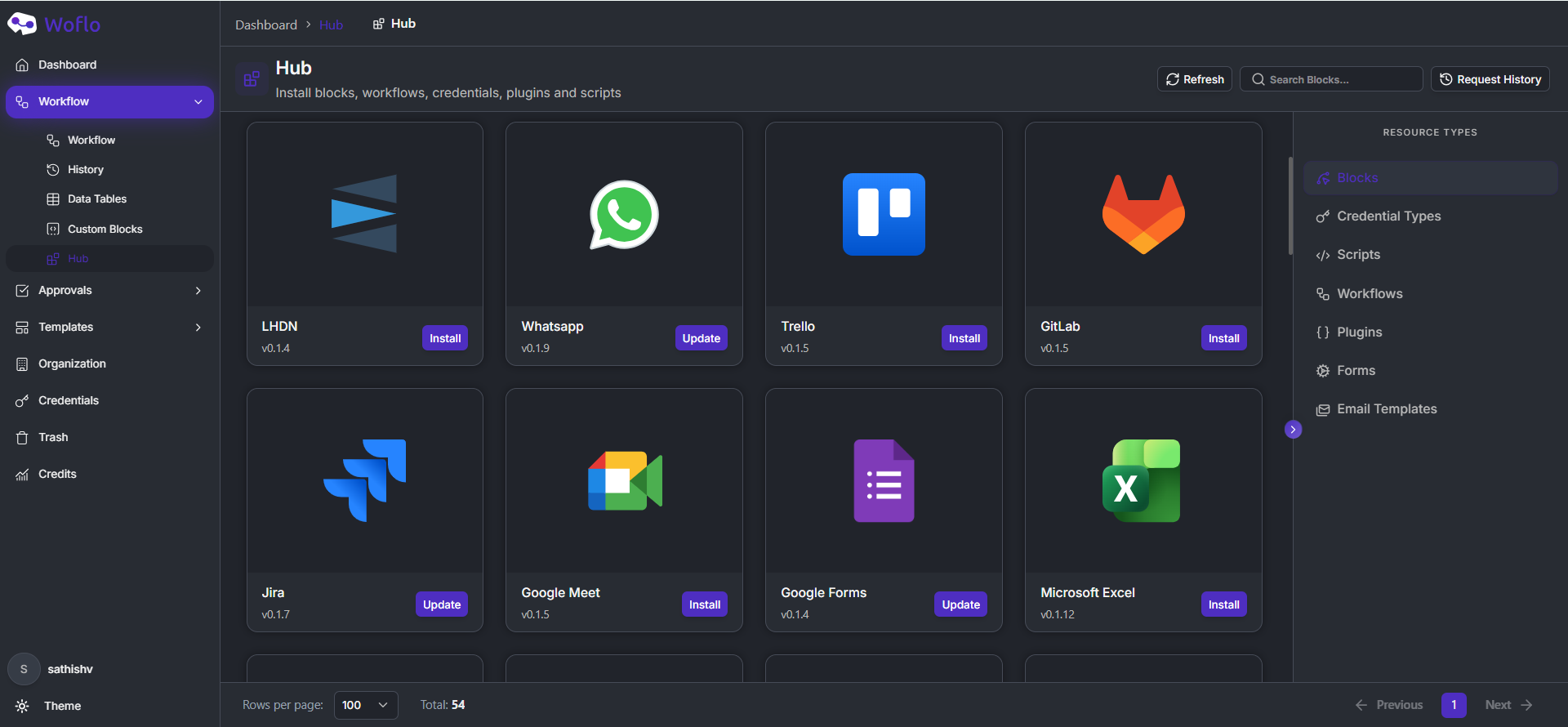
Task: Click the LHDN block logo
Action: 364,214
